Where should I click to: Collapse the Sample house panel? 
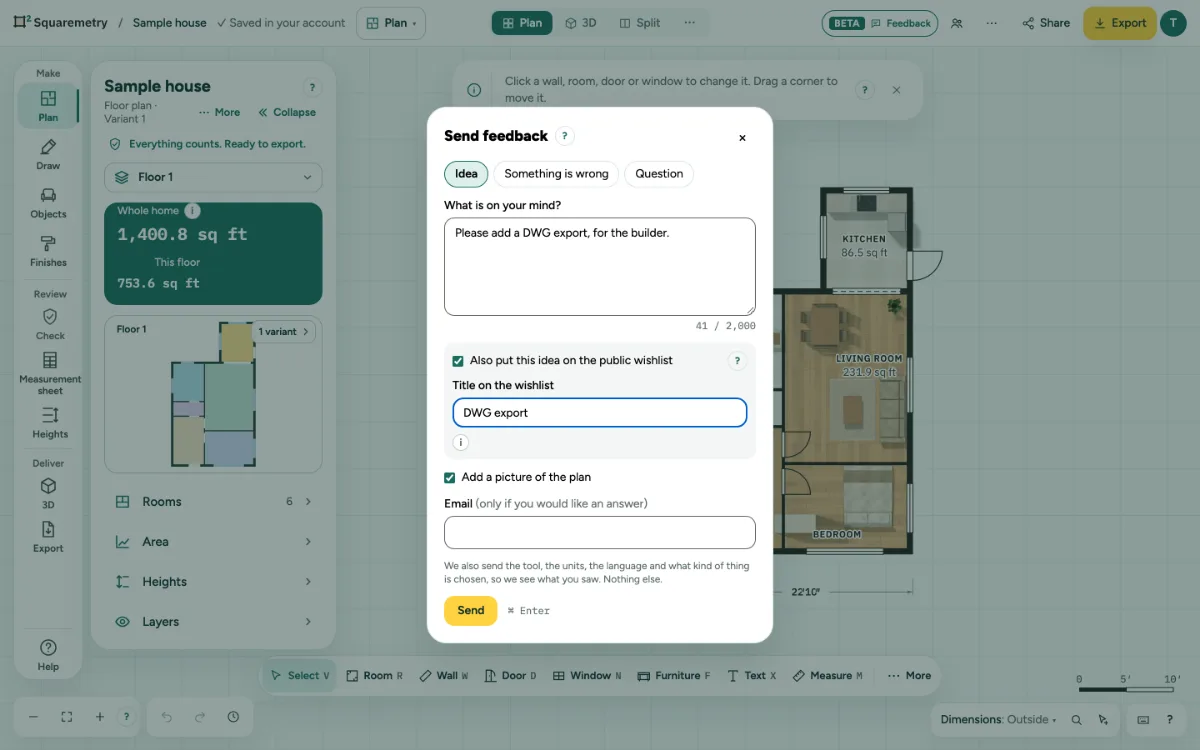(x=287, y=113)
